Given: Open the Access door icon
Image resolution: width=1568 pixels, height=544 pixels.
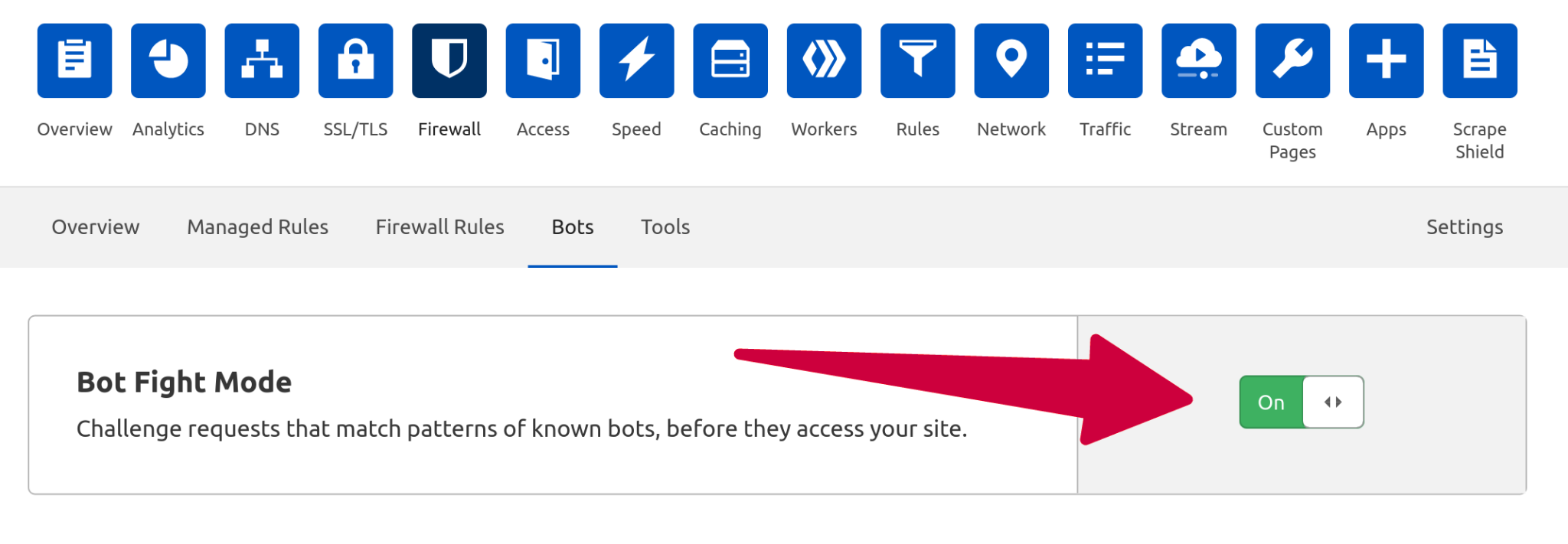Looking at the screenshot, I should (543, 60).
